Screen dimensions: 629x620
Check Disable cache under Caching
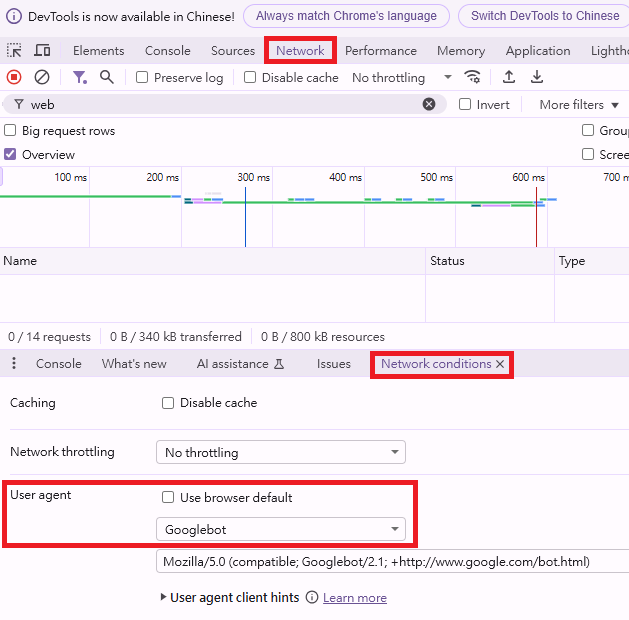pyautogui.click(x=168, y=403)
